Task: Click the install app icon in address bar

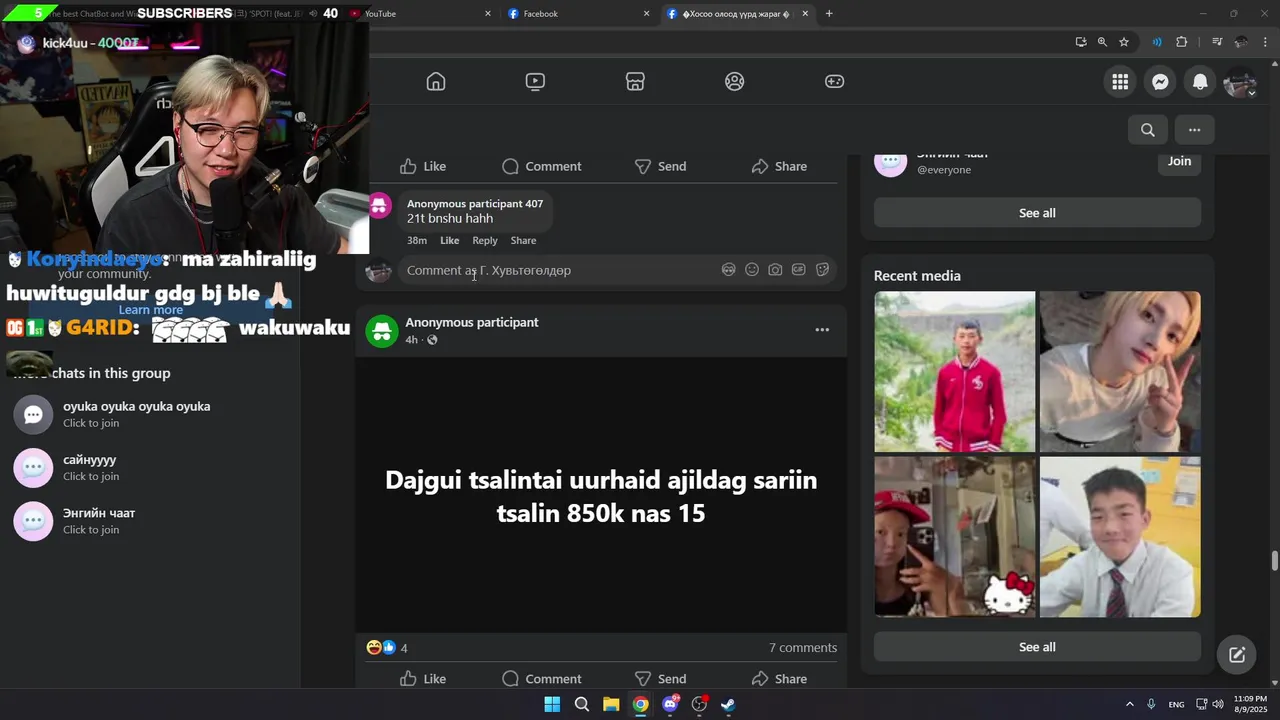Action: [1081, 42]
